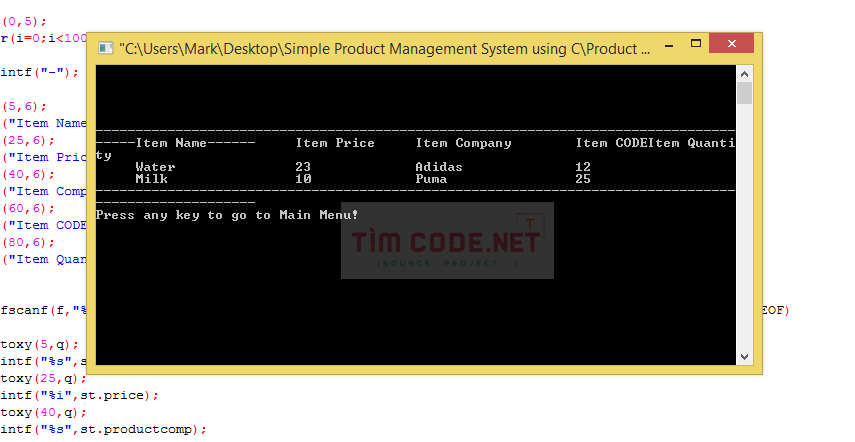Click the 'intf("-");' code line
The image size is (855, 442).
pyautogui.click(x=40, y=72)
